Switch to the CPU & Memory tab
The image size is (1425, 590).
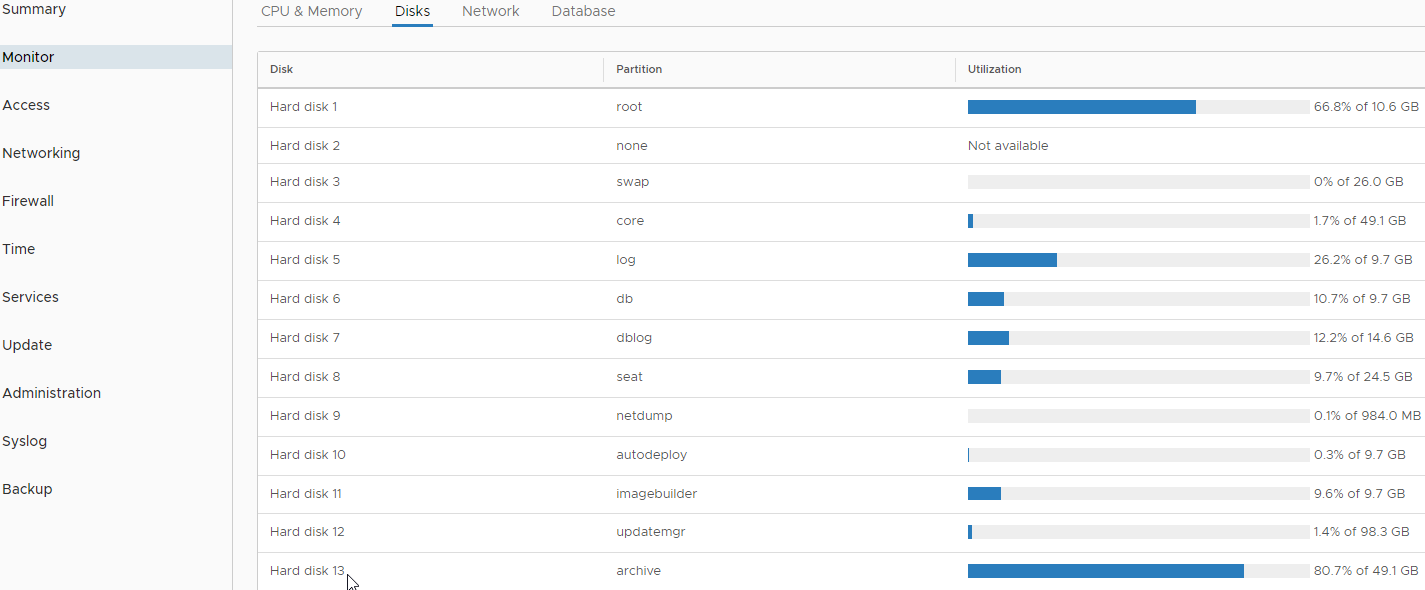pos(312,11)
